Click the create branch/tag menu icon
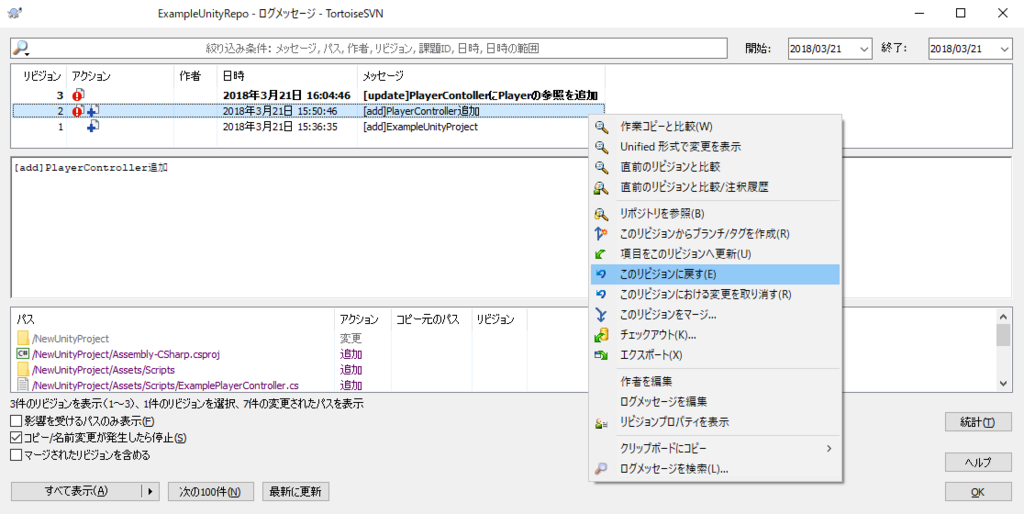Screen dimensions: 1024x514 click(601, 234)
